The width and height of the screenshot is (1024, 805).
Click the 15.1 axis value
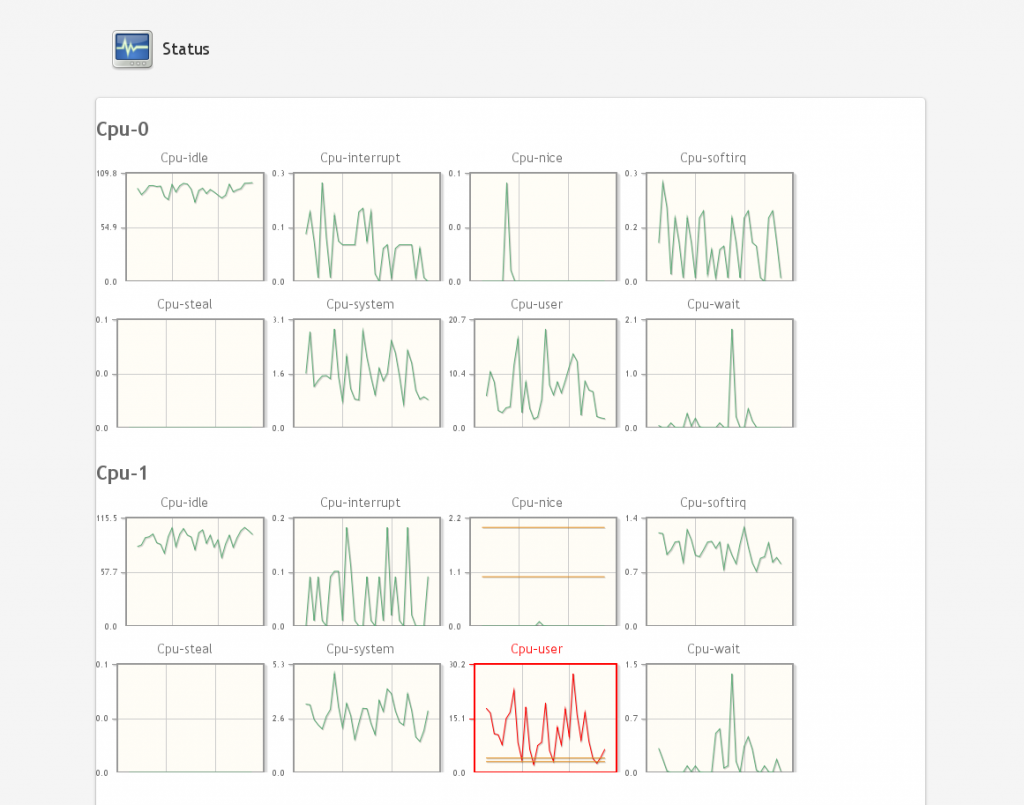coord(457,719)
